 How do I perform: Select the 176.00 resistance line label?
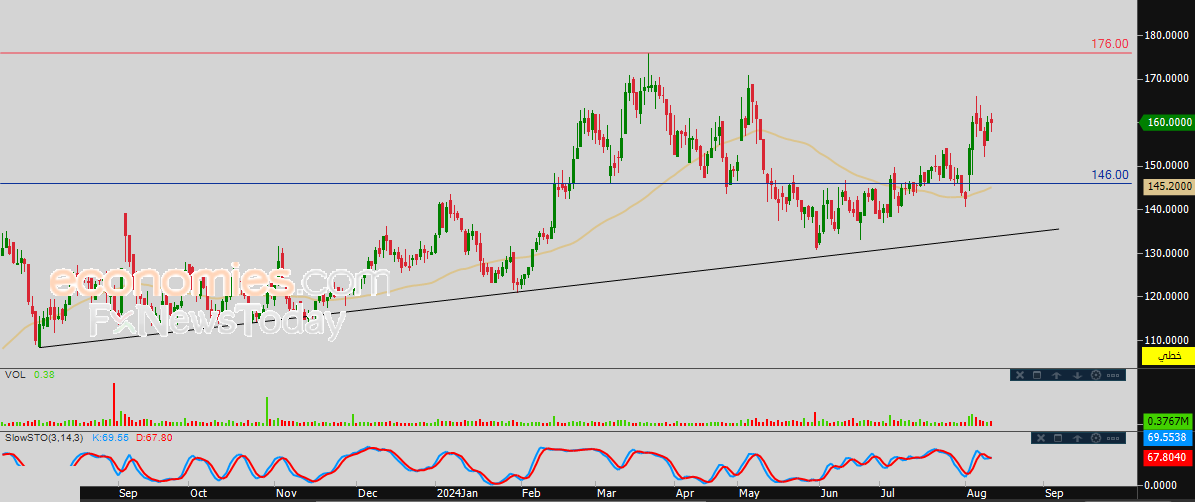point(1111,44)
